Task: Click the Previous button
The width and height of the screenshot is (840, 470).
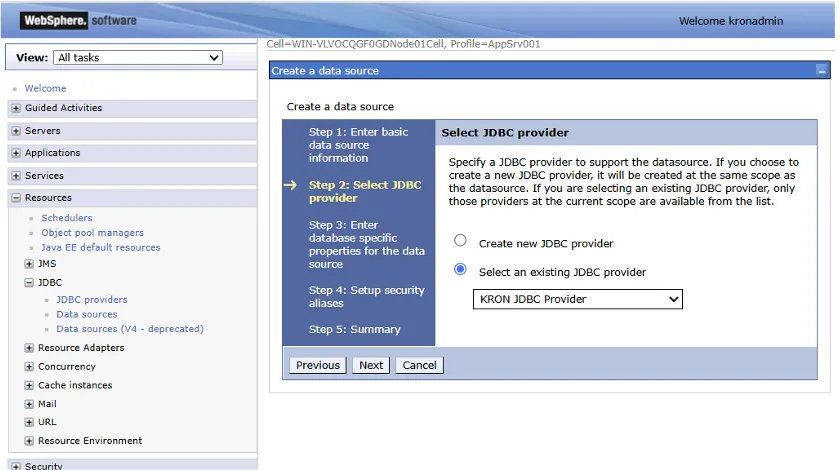Action: 318,365
